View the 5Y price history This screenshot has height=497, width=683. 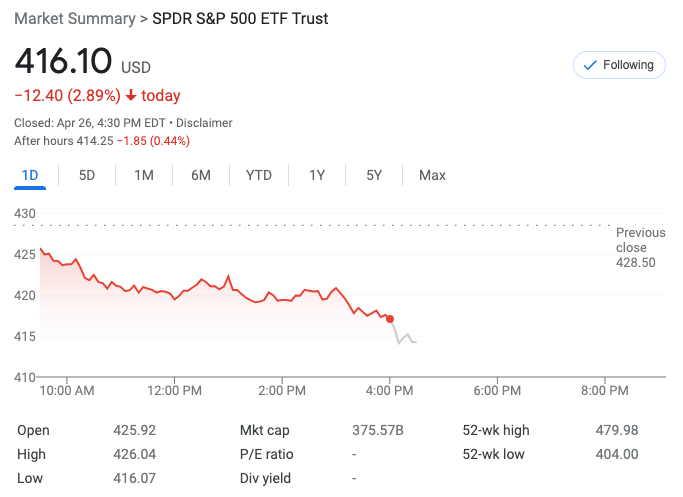tap(374, 175)
